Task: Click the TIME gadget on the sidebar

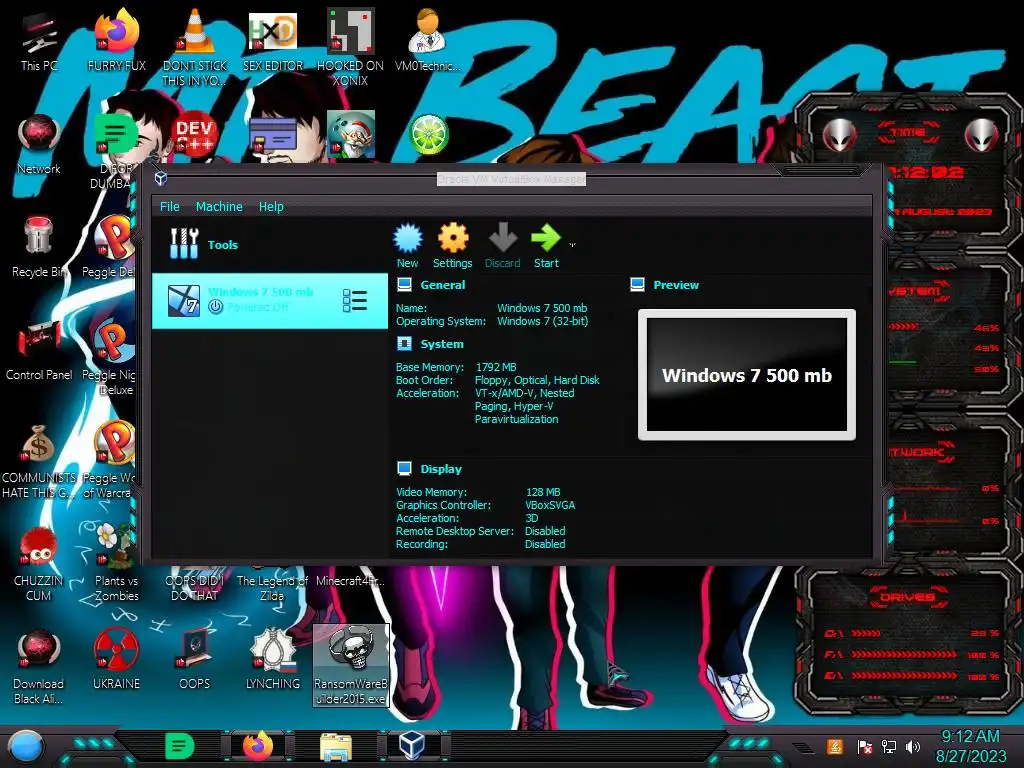Action: pos(910,171)
